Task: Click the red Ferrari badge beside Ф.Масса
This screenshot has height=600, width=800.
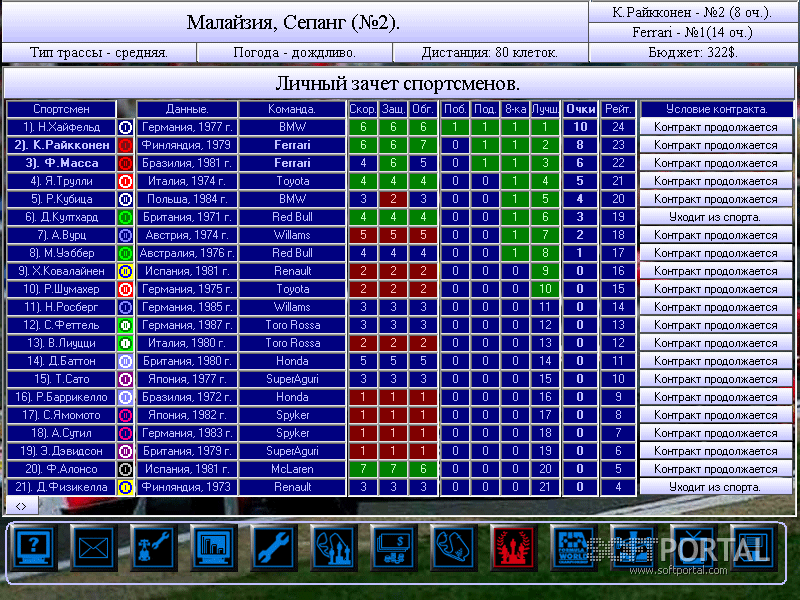Action: [x=126, y=163]
